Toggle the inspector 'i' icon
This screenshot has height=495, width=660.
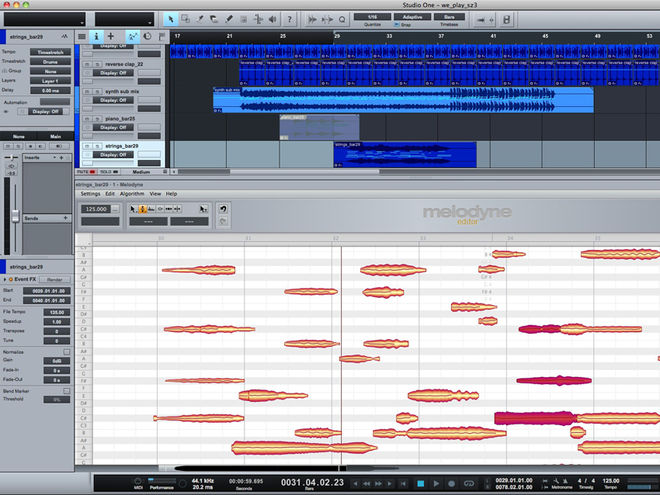96,37
